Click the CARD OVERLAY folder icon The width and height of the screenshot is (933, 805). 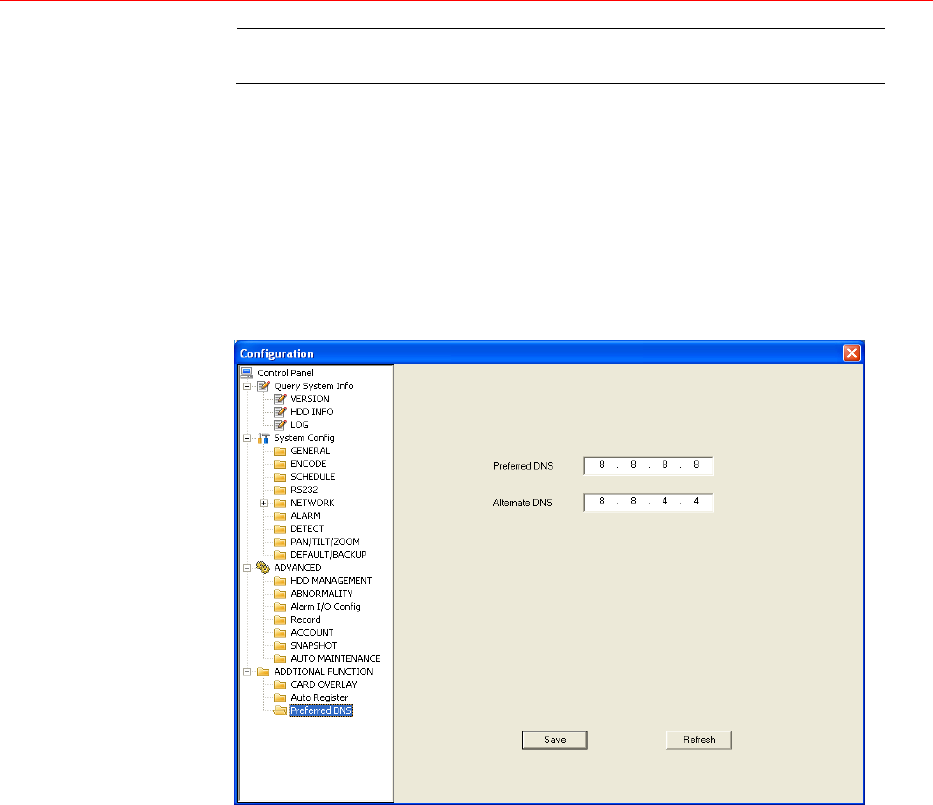[x=280, y=685]
